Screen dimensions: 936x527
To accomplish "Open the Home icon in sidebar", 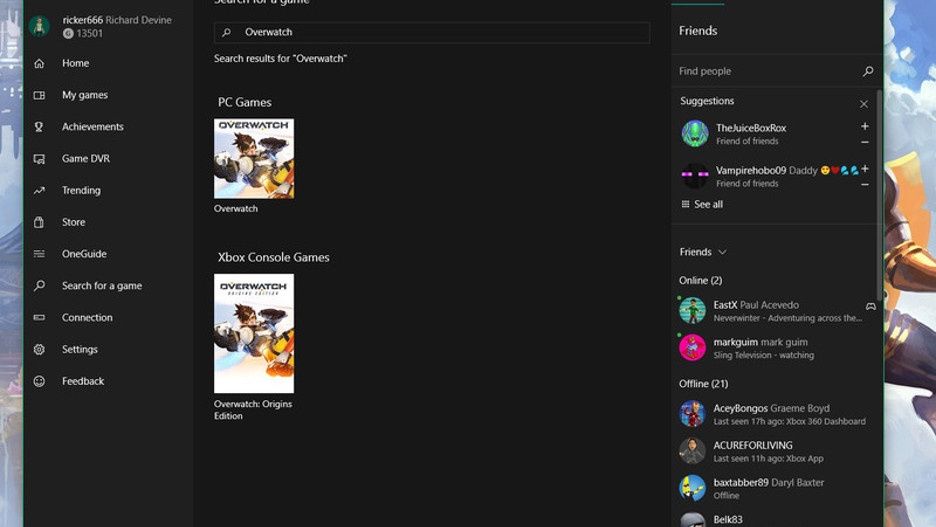I will coord(39,63).
